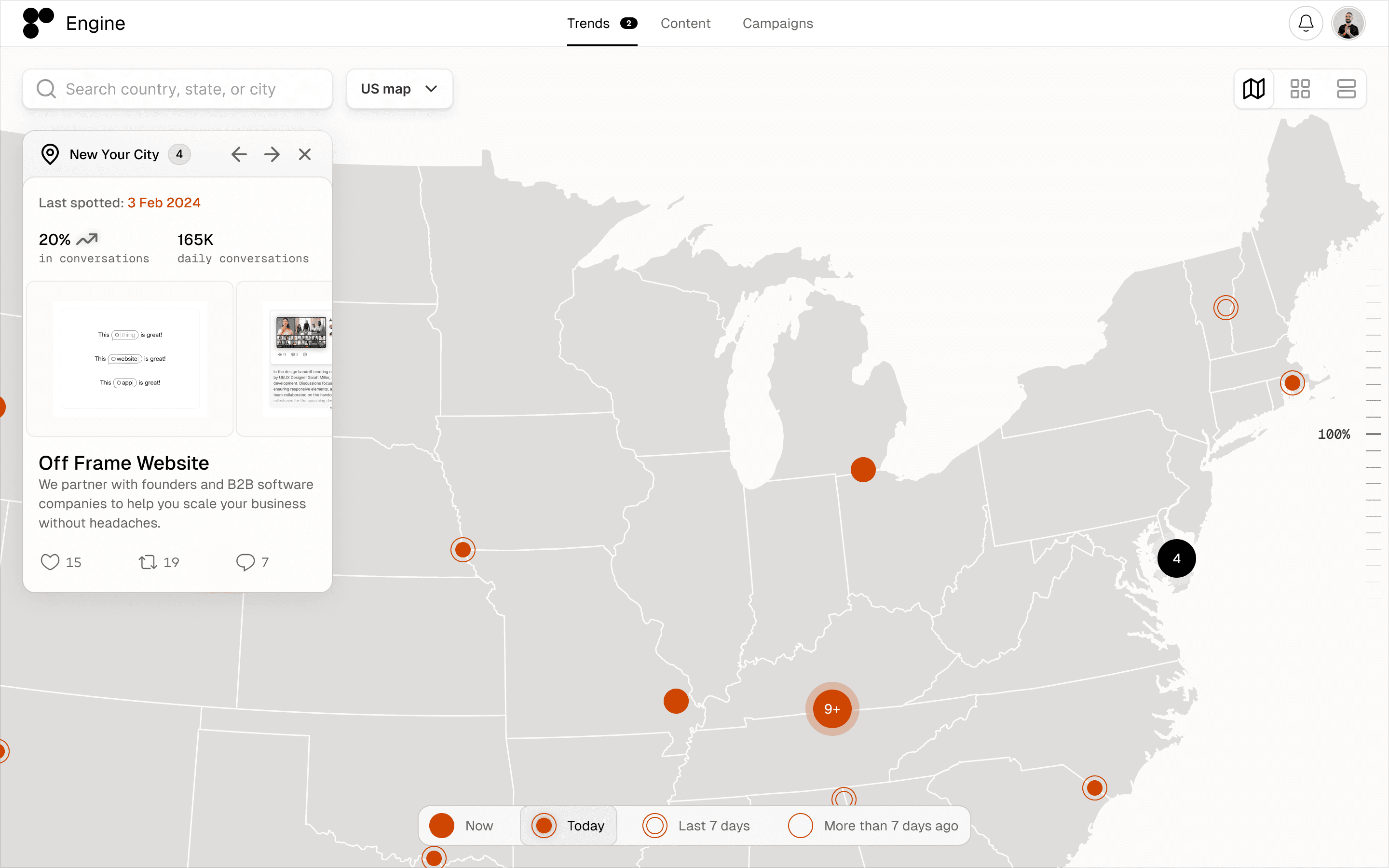Image resolution: width=1389 pixels, height=868 pixels.
Task: Go to previous location with left arrow
Action: pyautogui.click(x=239, y=154)
